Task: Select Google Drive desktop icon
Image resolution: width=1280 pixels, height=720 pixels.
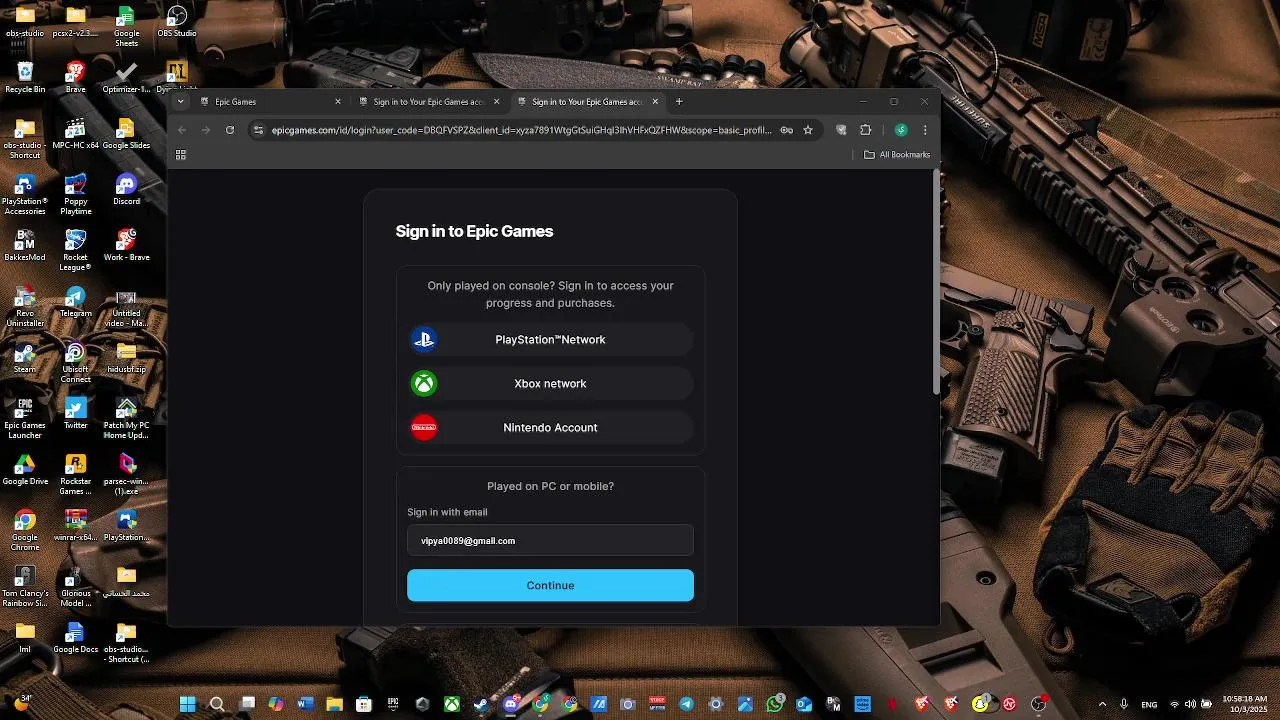Action: click(x=25, y=469)
